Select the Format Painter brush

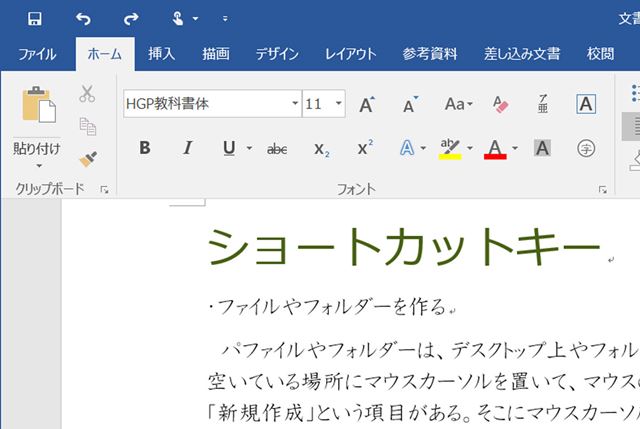pos(88,159)
